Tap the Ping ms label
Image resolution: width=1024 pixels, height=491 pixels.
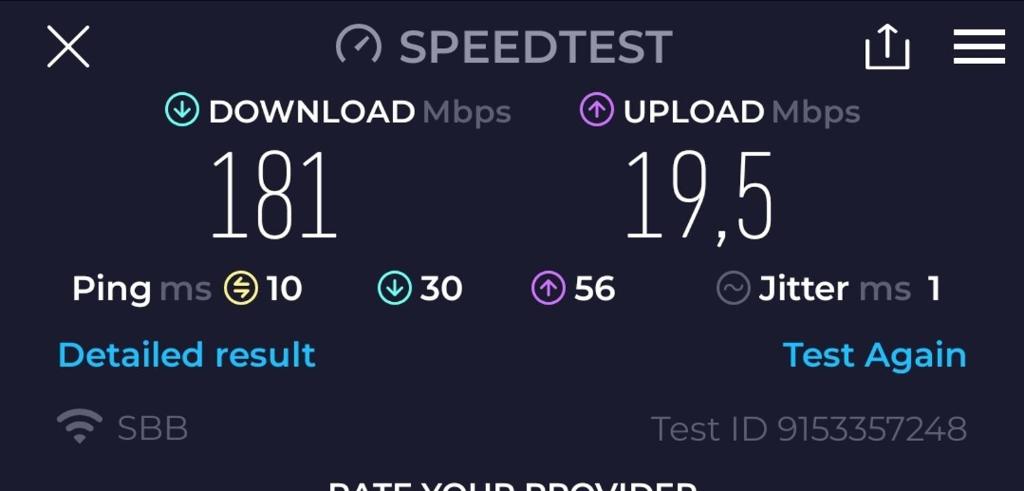click(142, 289)
